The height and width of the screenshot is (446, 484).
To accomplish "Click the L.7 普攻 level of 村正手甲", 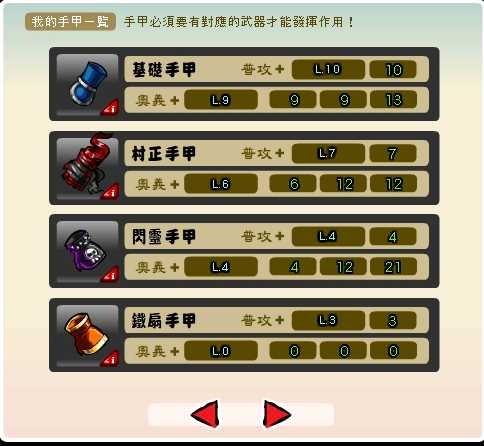I will point(328,153).
